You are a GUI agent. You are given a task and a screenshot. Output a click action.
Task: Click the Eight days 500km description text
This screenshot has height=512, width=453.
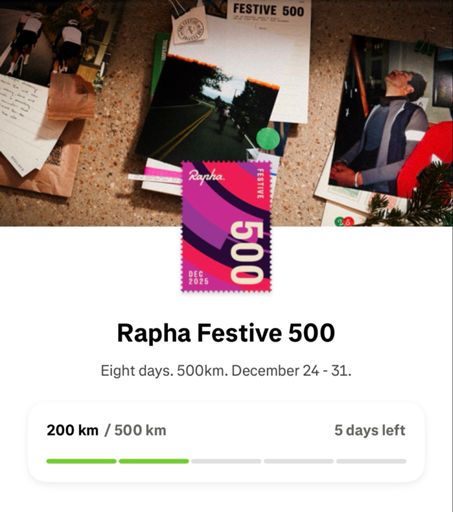tap(226, 371)
